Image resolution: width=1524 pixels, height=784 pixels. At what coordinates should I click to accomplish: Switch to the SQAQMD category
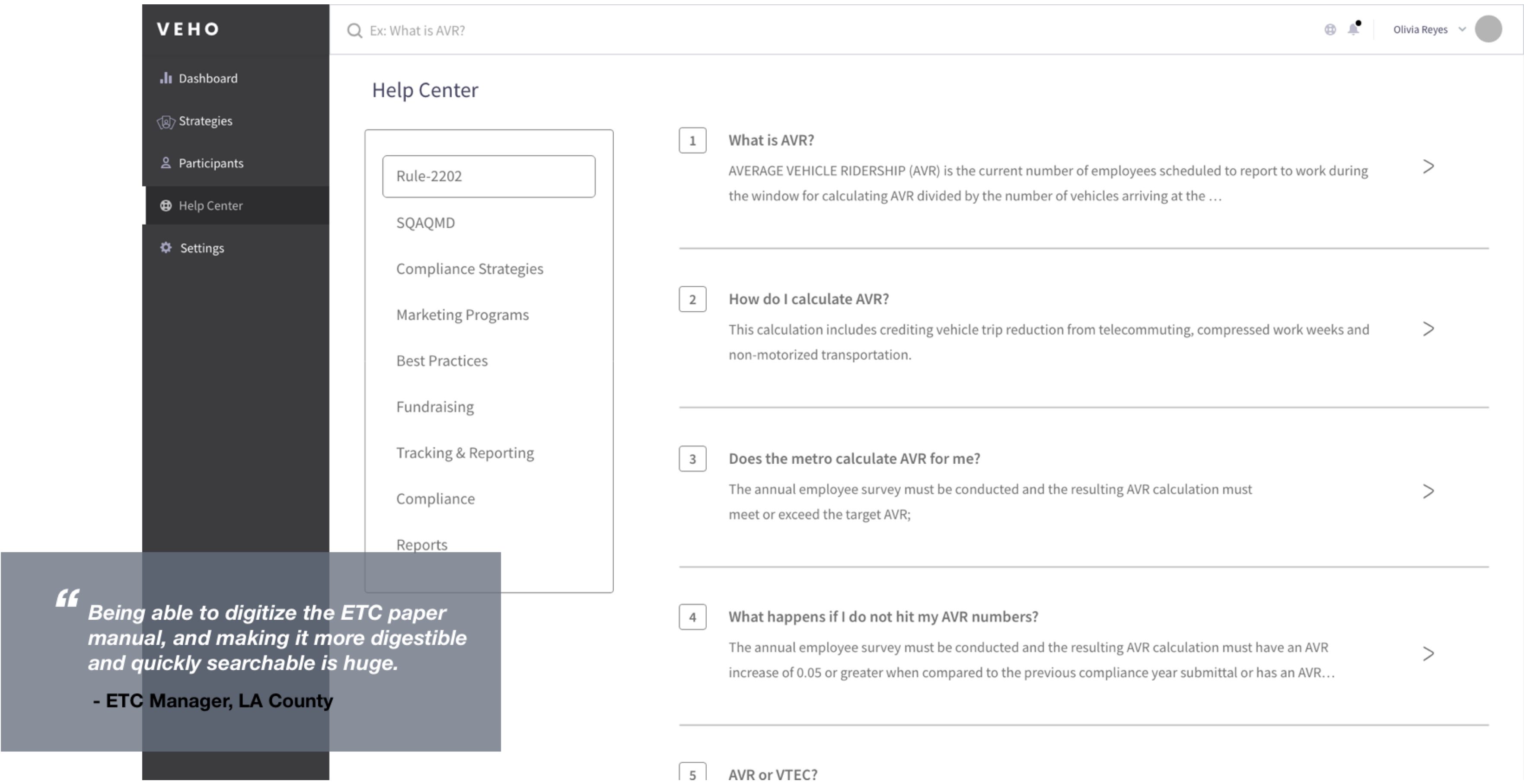pyautogui.click(x=425, y=223)
